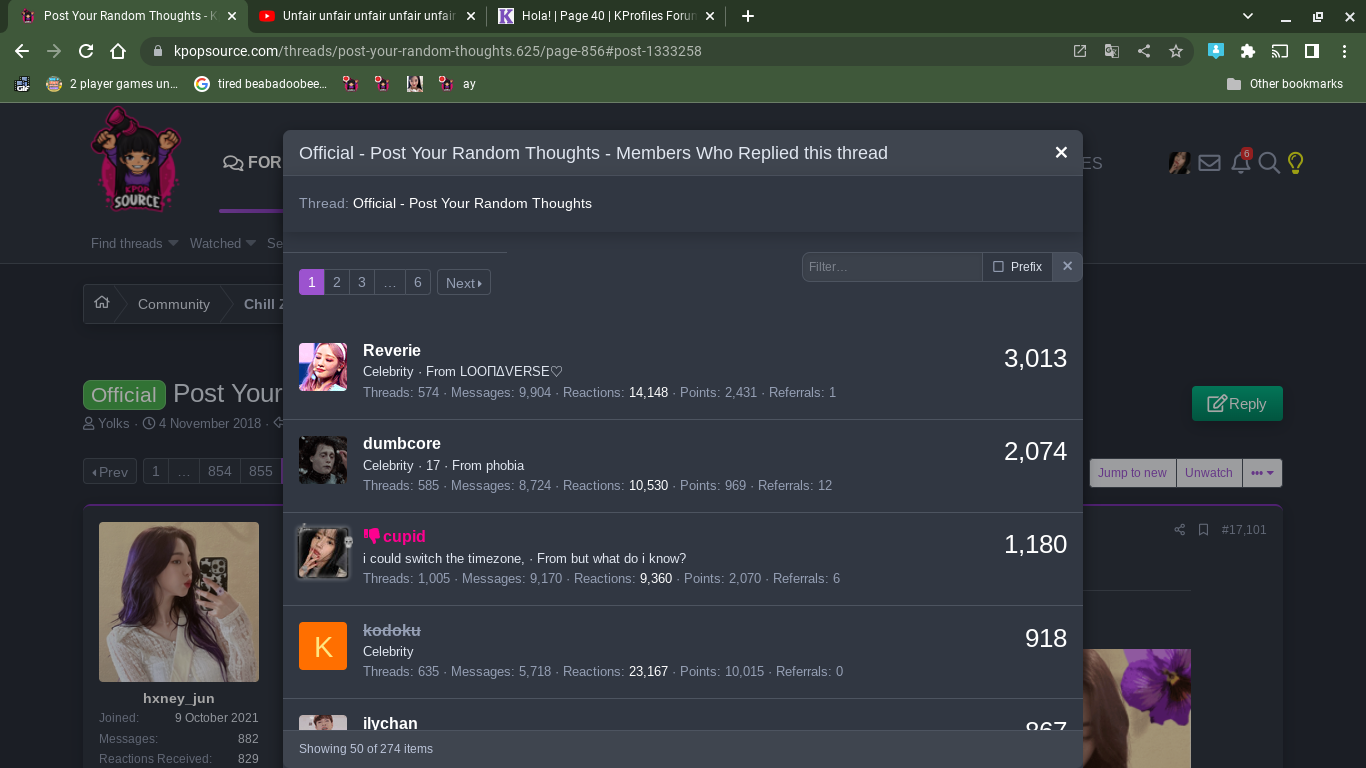Open the members list Next page
This screenshot has height=768, width=1366.
464,283
